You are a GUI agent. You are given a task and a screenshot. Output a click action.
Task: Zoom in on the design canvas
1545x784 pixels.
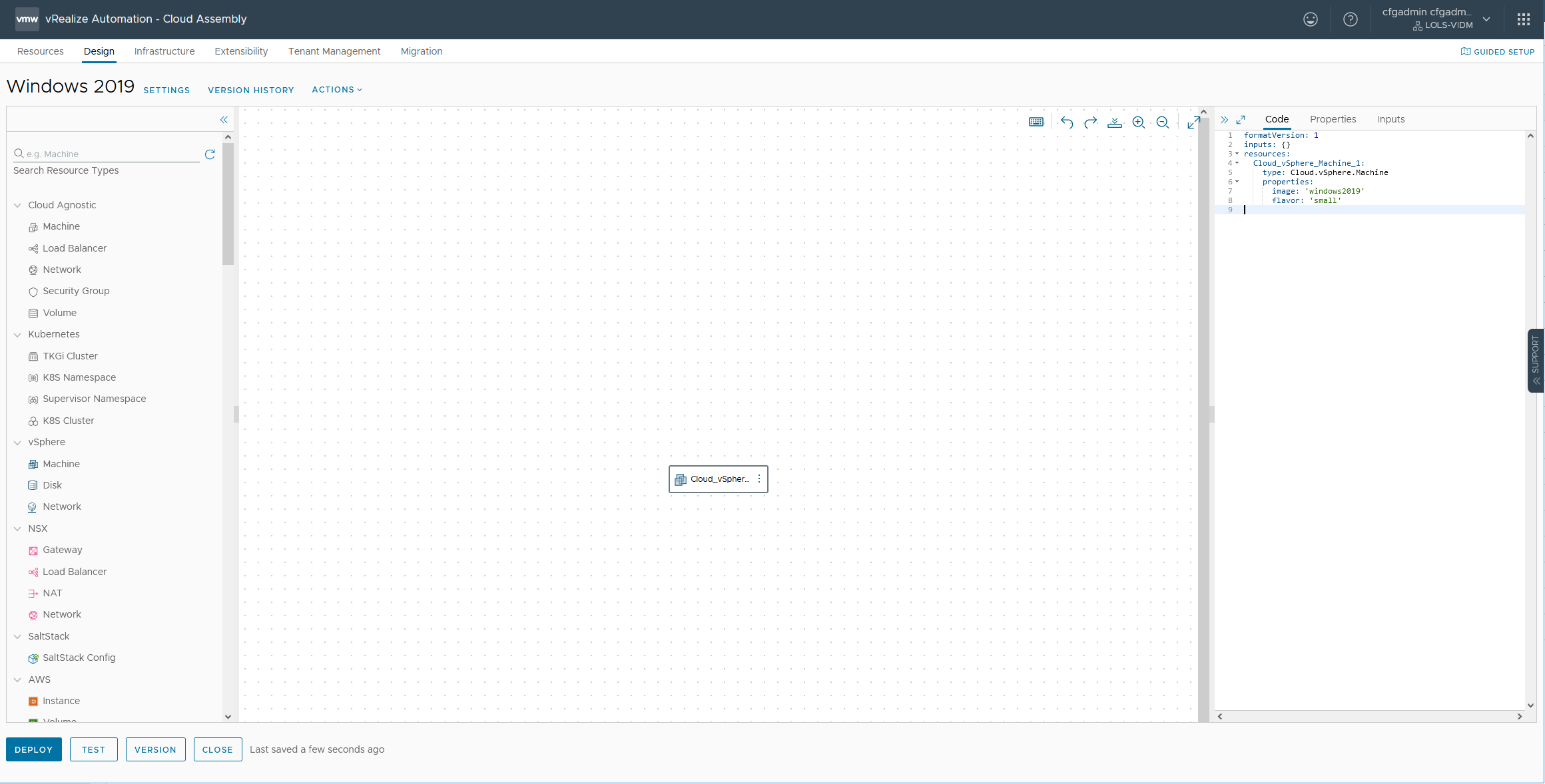click(x=1139, y=122)
